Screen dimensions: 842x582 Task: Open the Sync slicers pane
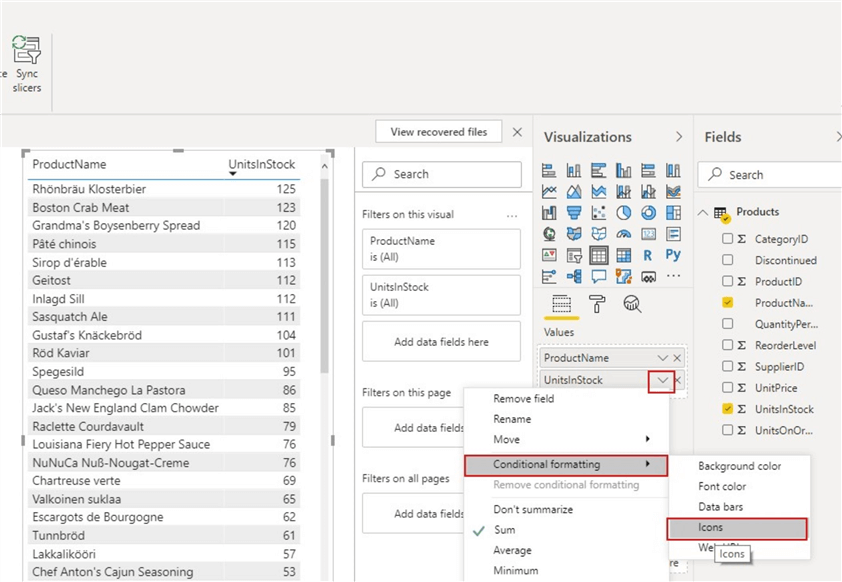[27, 64]
